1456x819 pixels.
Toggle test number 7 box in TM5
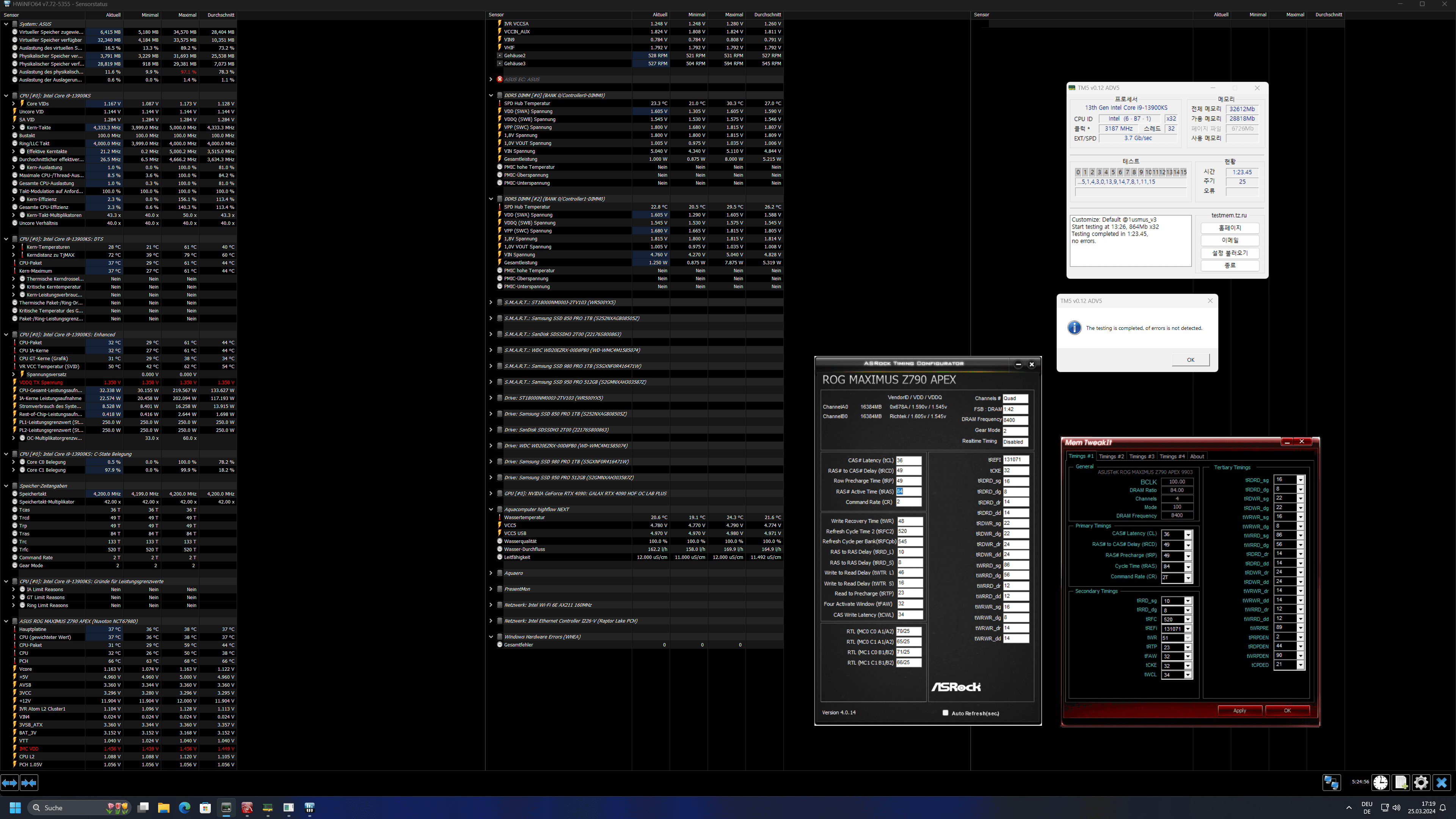tap(1127, 173)
